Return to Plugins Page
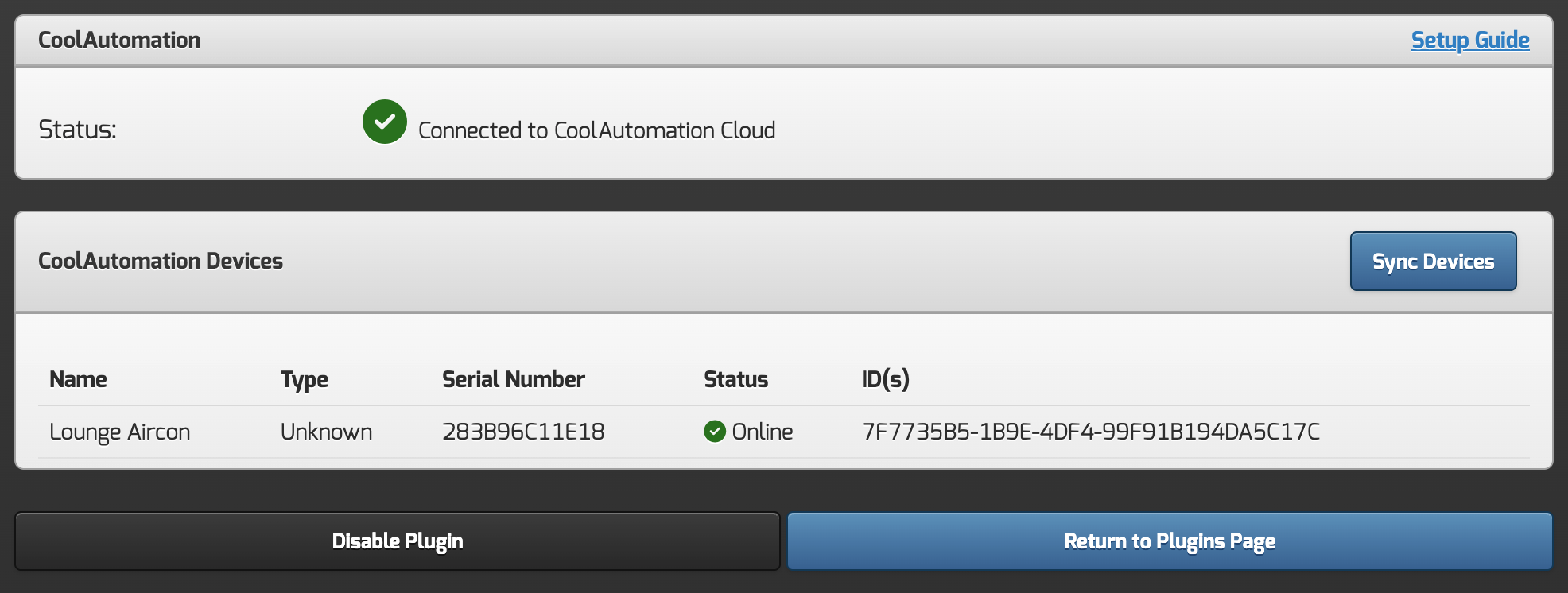 (x=1169, y=541)
